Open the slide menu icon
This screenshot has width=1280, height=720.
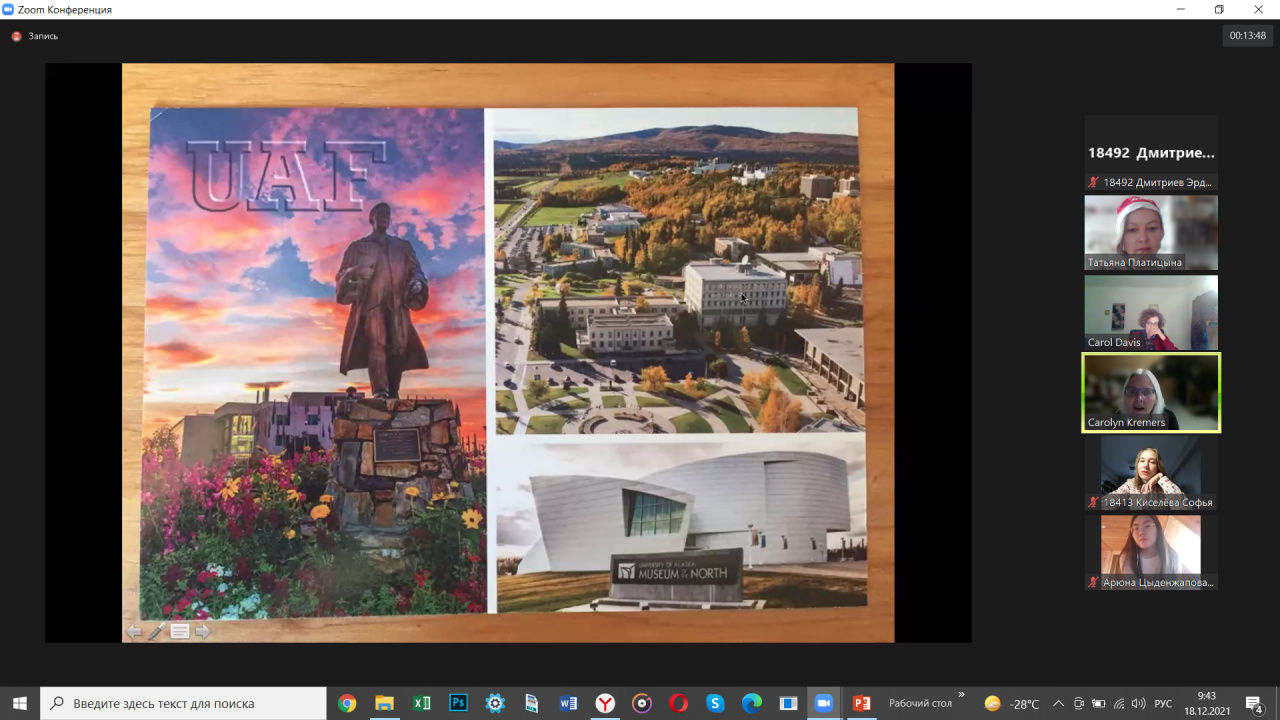click(180, 631)
